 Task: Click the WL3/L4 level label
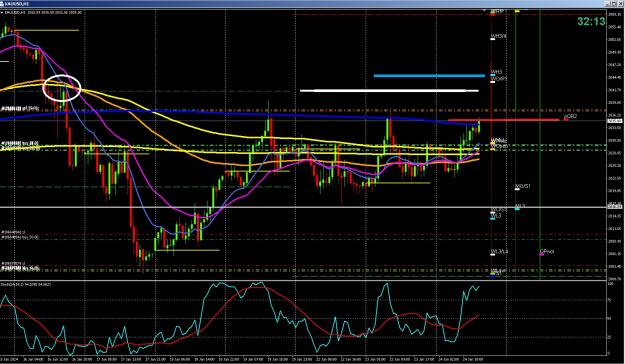pyautogui.click(x=499, y=252)
